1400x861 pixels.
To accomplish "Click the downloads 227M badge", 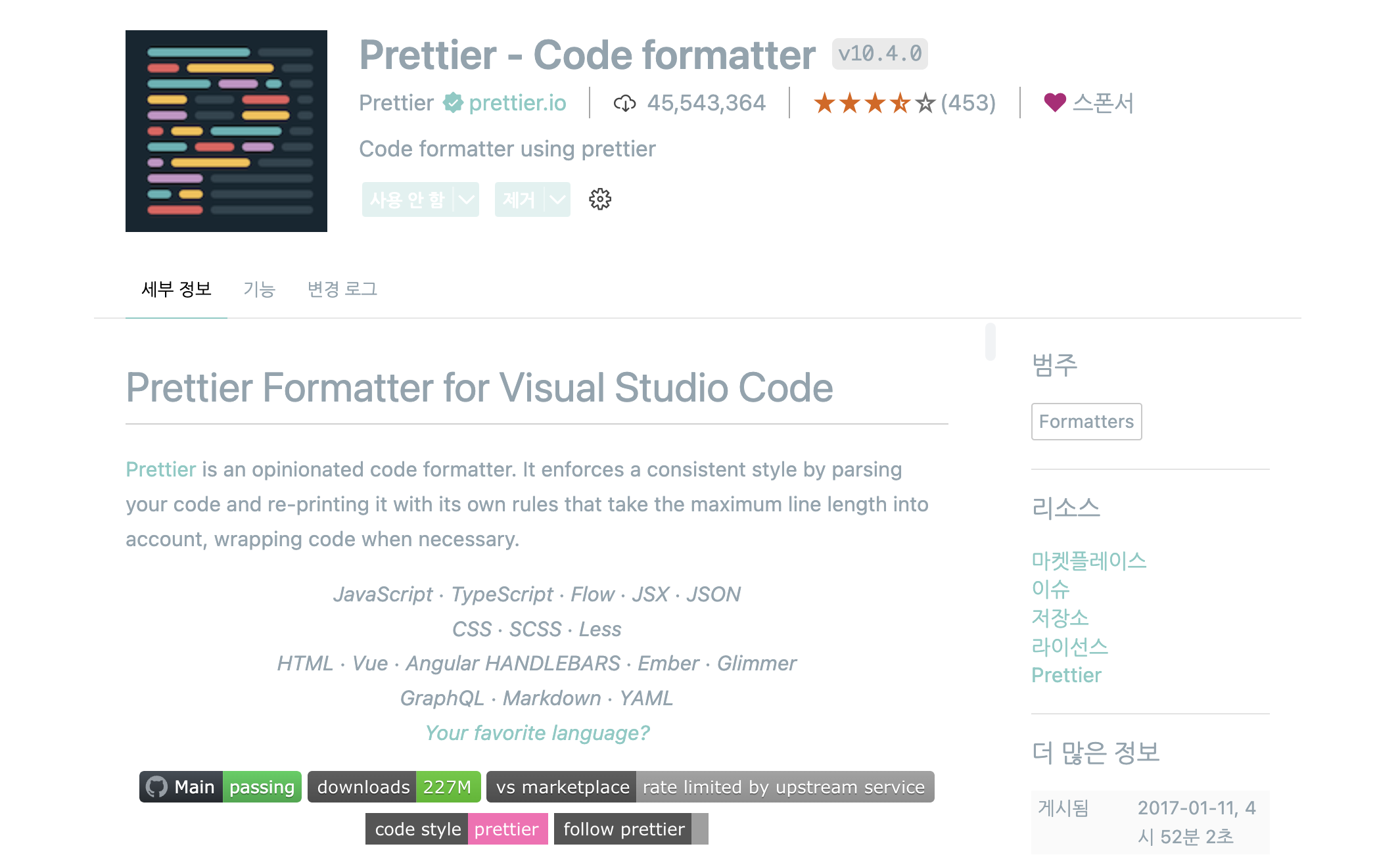I will pyautogui.click(x=394, y=787).
